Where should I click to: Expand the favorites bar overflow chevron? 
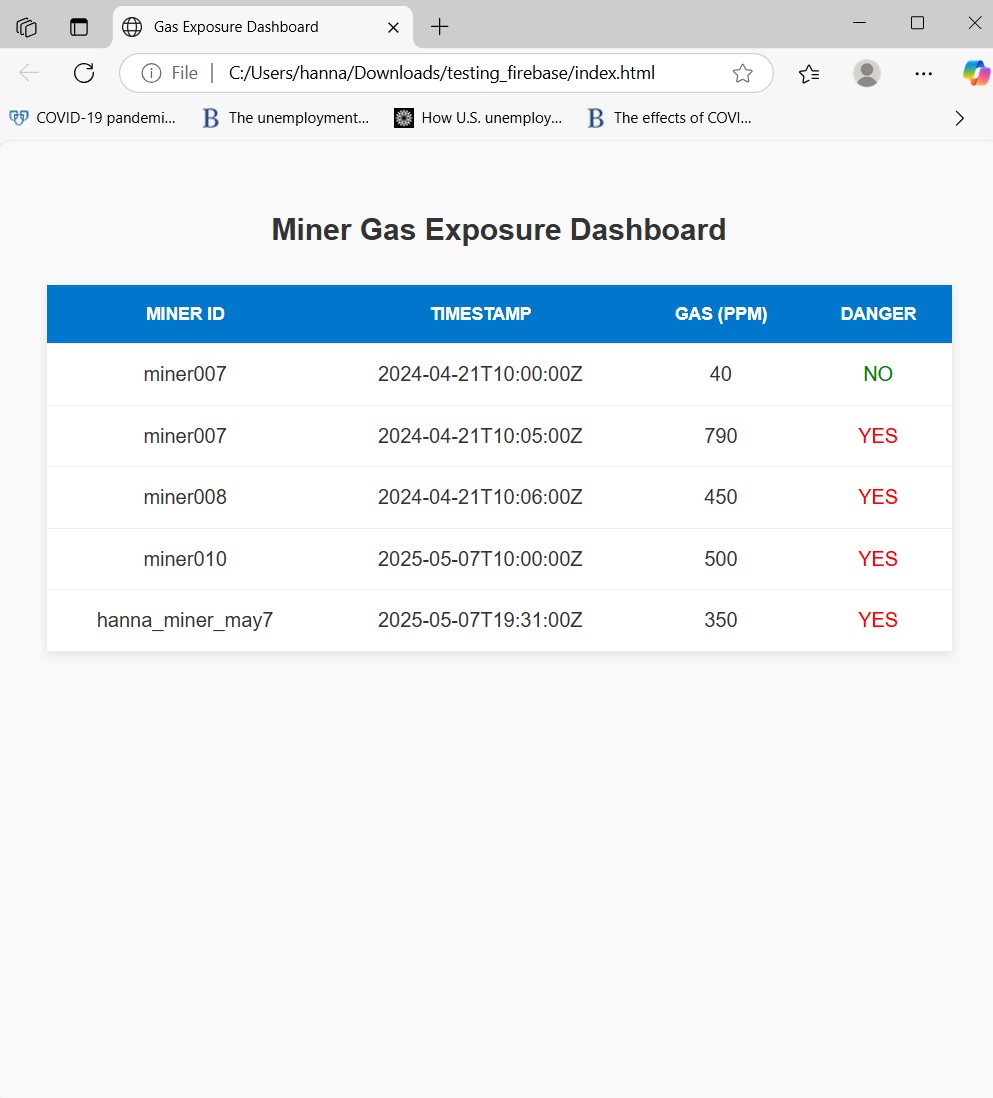coord(959,118)
